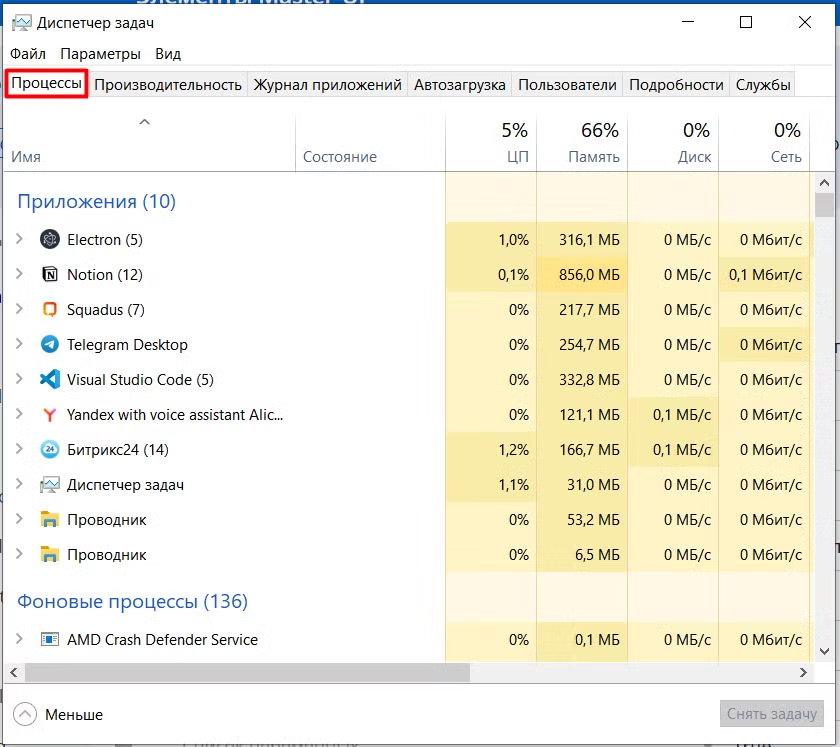This screenshot has height=747, width=840.
Task: Expand the Electron (5) process group
Action: [x=19, y=239]
